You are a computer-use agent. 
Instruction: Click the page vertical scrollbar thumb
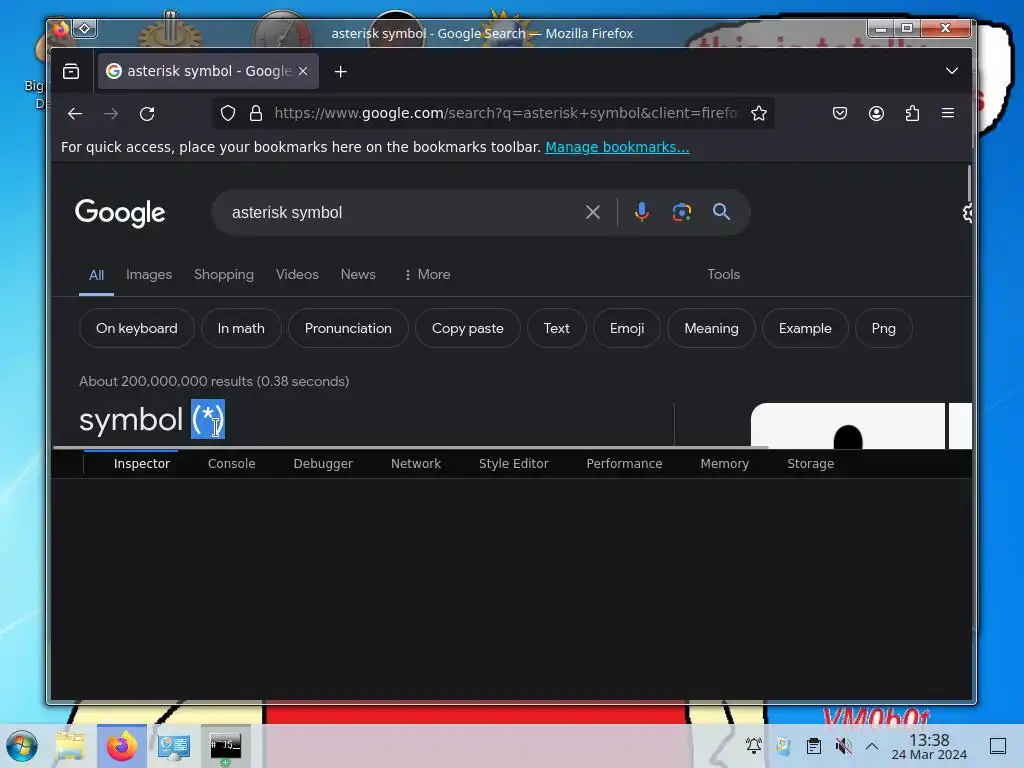coord(969,184)
